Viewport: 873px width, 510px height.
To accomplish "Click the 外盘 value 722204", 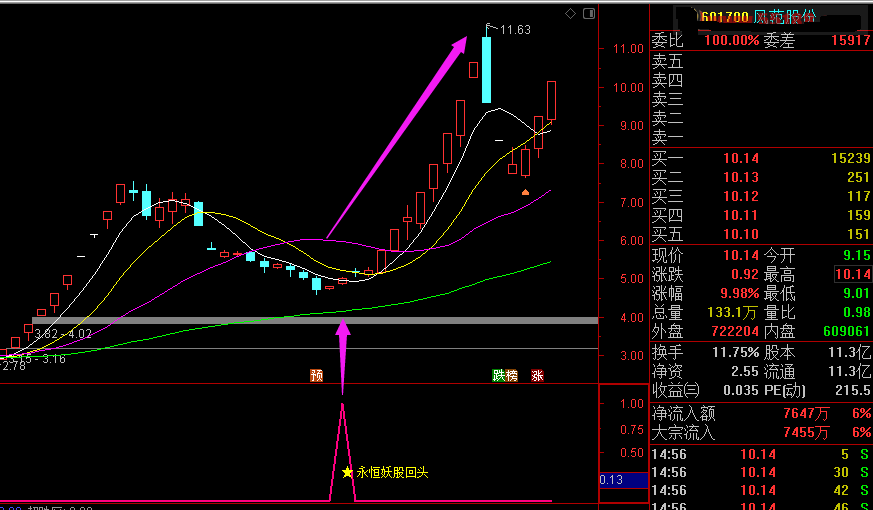I will click(x=735, y=332).
